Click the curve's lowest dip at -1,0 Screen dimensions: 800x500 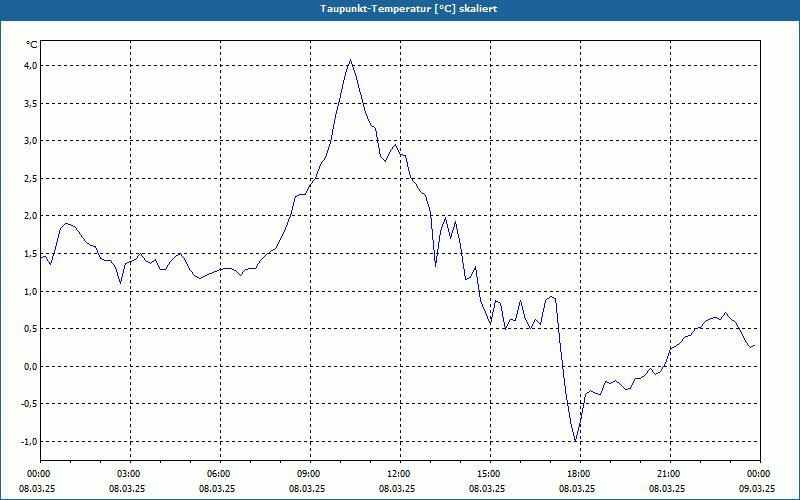click(x=576, y=441)
